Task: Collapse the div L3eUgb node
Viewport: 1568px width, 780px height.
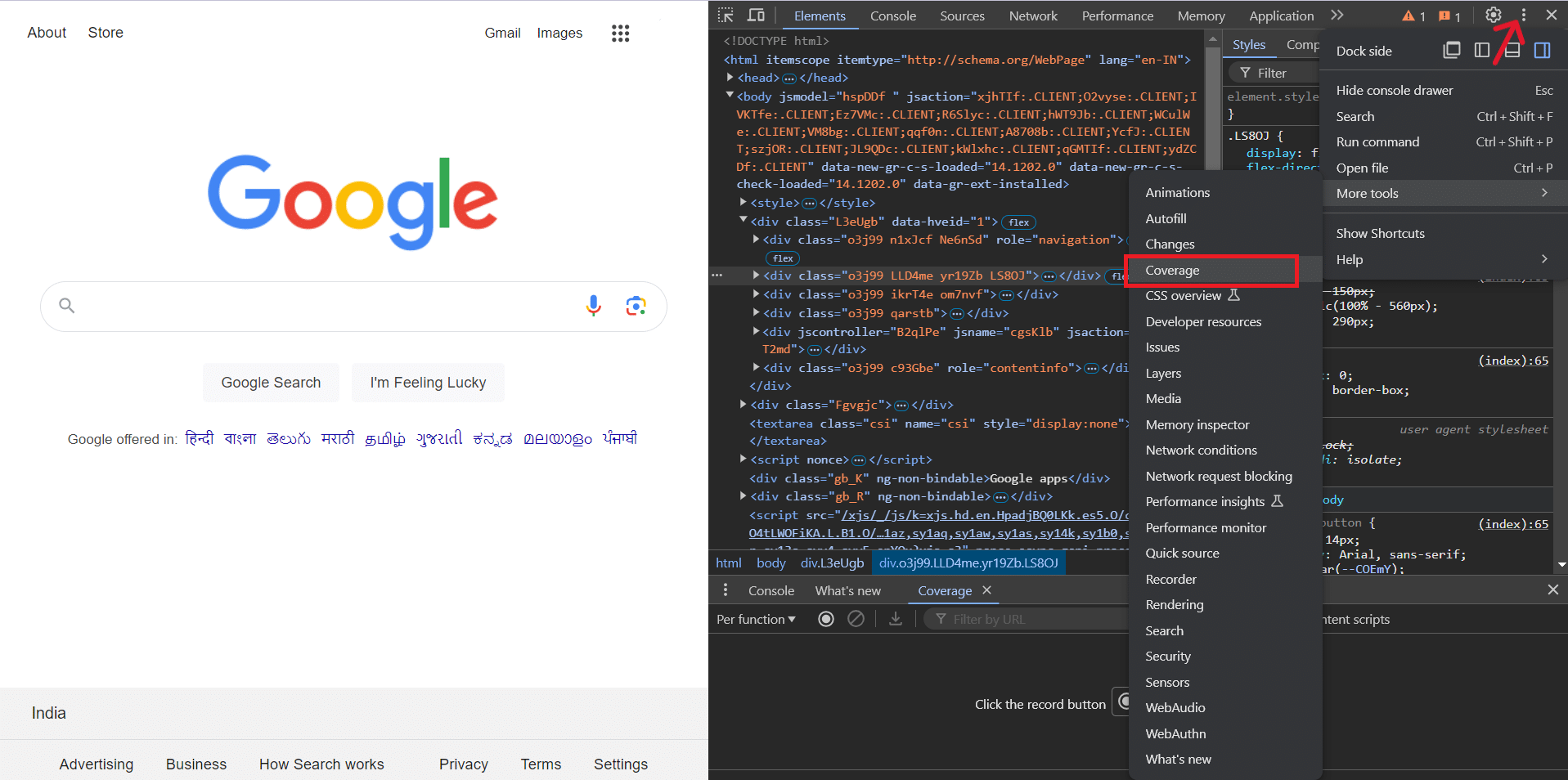Action: [x=743, y=221]
